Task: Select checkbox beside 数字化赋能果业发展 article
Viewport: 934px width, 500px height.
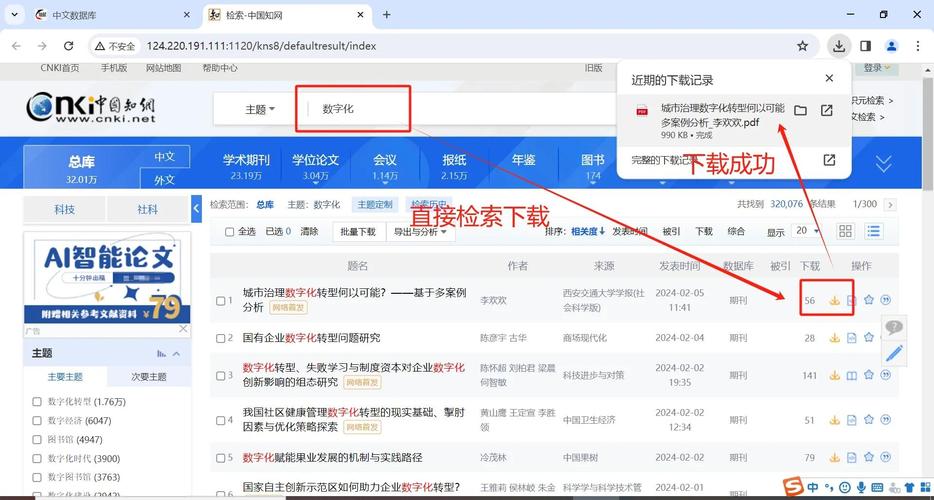Action: [x=220, y=458]
